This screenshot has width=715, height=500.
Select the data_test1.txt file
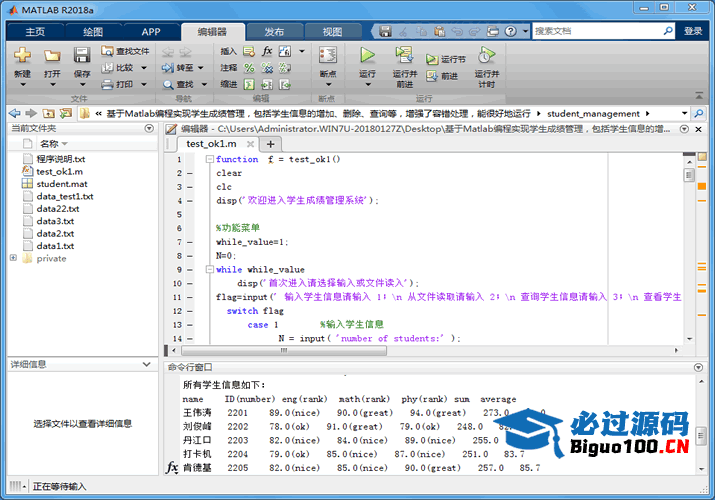point(65,196)
